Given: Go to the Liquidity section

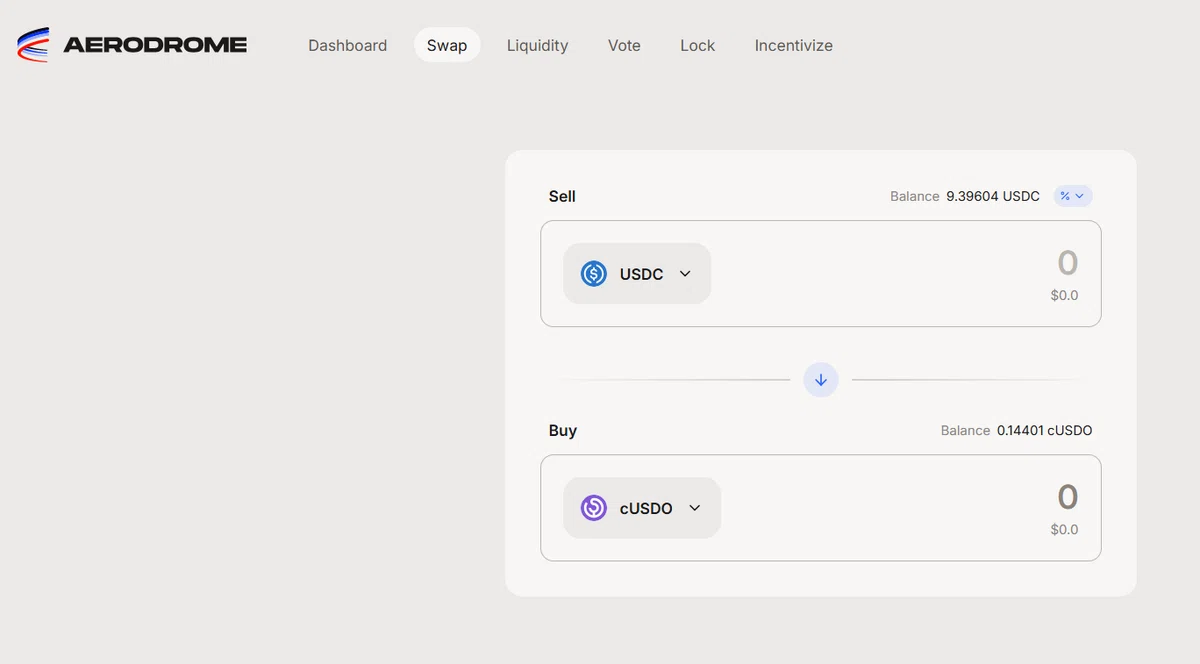Looking at the screenshot, I should (x=537, y=45).
